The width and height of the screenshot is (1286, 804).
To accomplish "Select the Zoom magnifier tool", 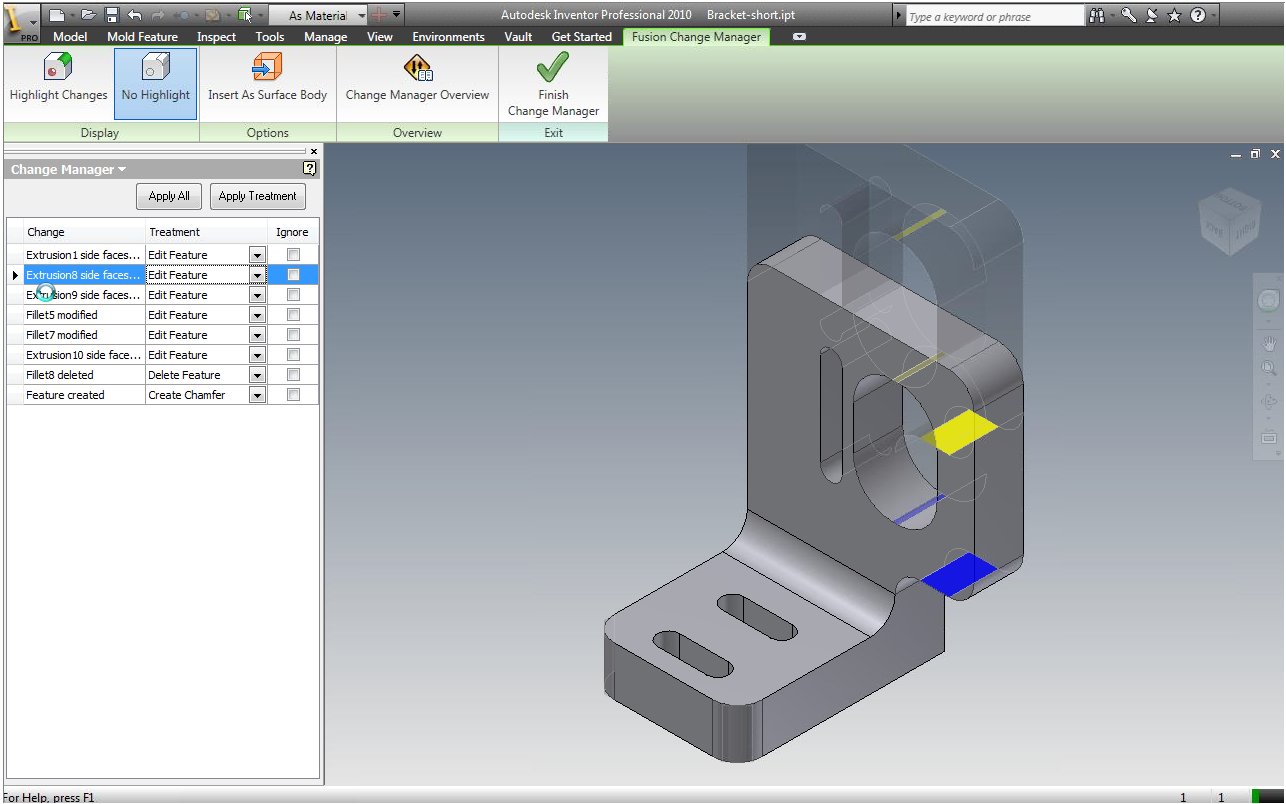I will tap(1268, 369).
